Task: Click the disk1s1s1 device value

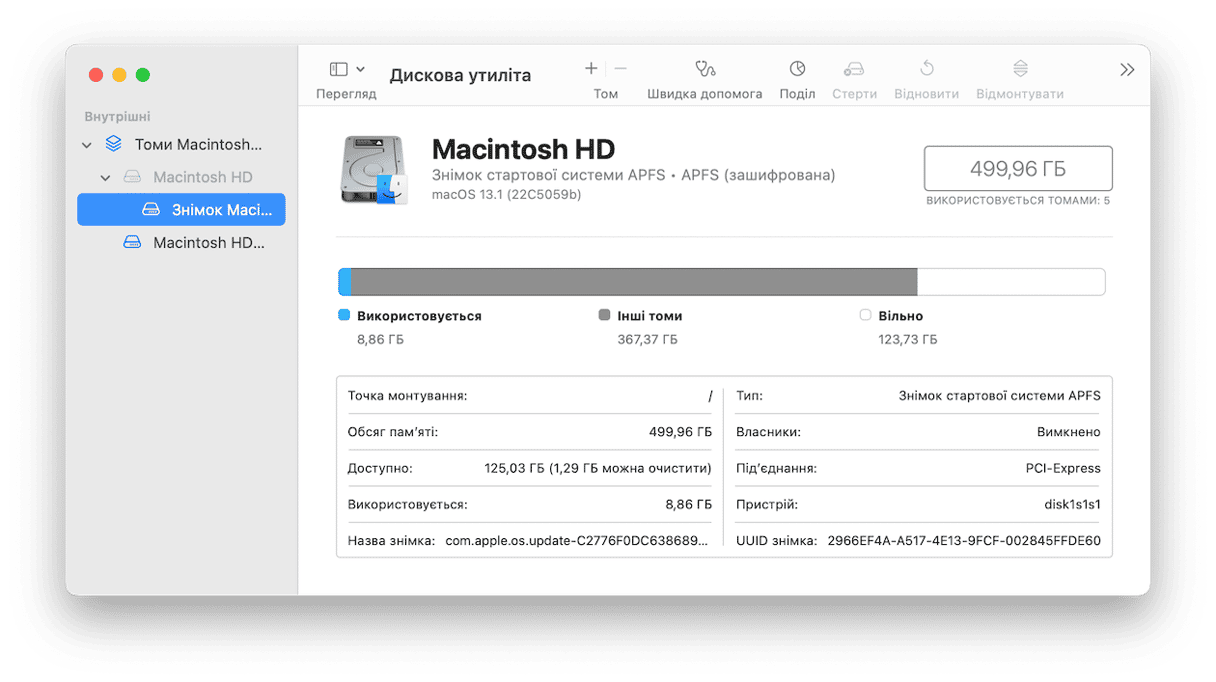Action: [x=1072, y=505]
